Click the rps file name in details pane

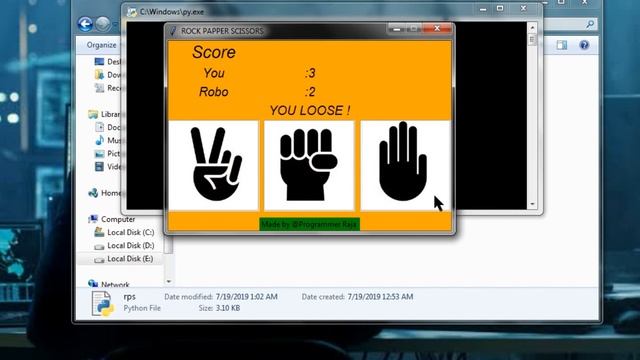coord(129,297)
